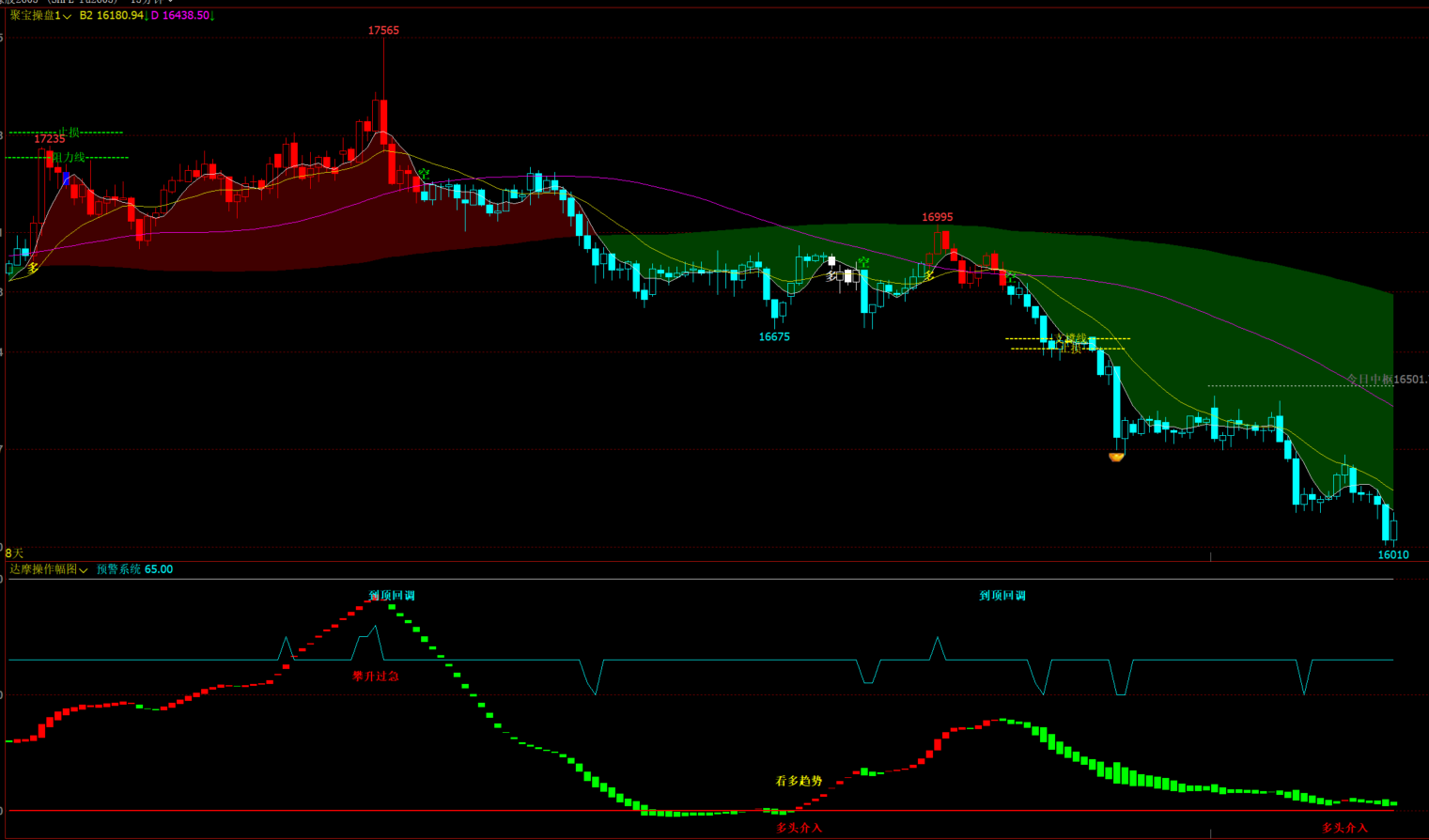This screenshot has width=1429, height=840.
Task: Click the B2 16180.94 indicator value
Action: tap(113, 16)
